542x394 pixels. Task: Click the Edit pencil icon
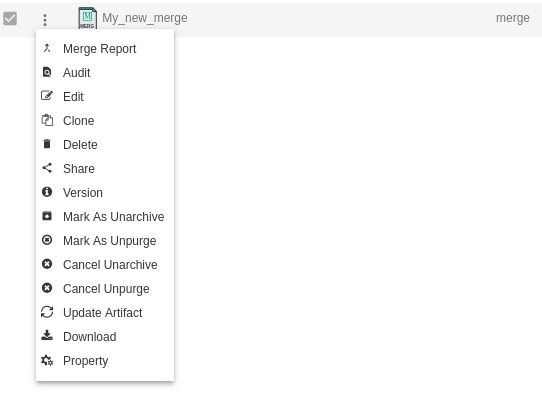click(47, 96)
